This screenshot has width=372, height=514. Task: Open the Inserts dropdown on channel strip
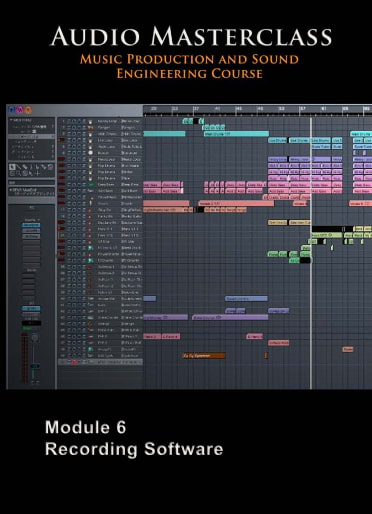click(x=31, y=220)
